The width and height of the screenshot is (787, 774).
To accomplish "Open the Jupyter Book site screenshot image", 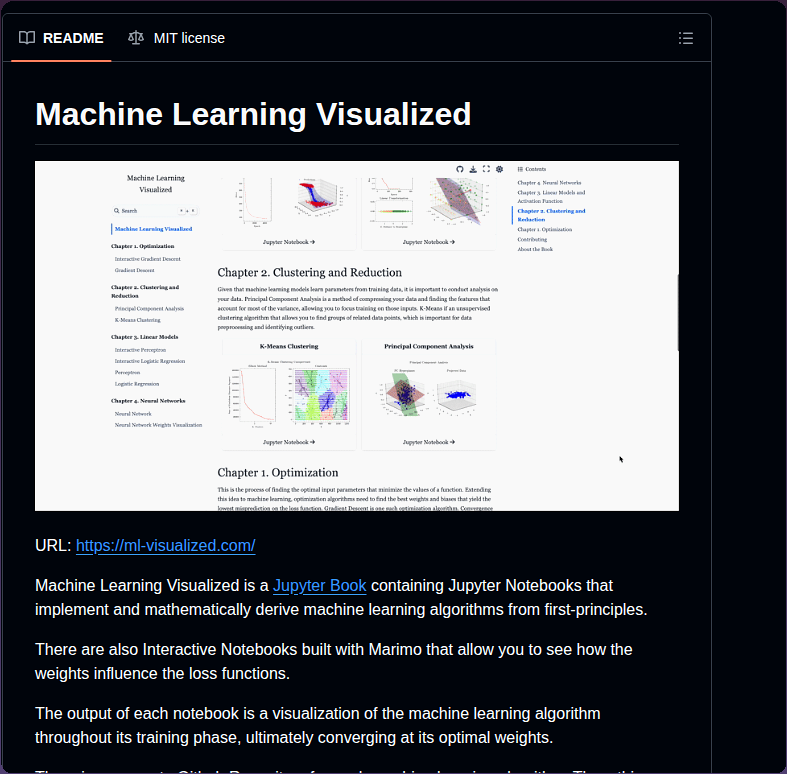I will click(357, 336).
